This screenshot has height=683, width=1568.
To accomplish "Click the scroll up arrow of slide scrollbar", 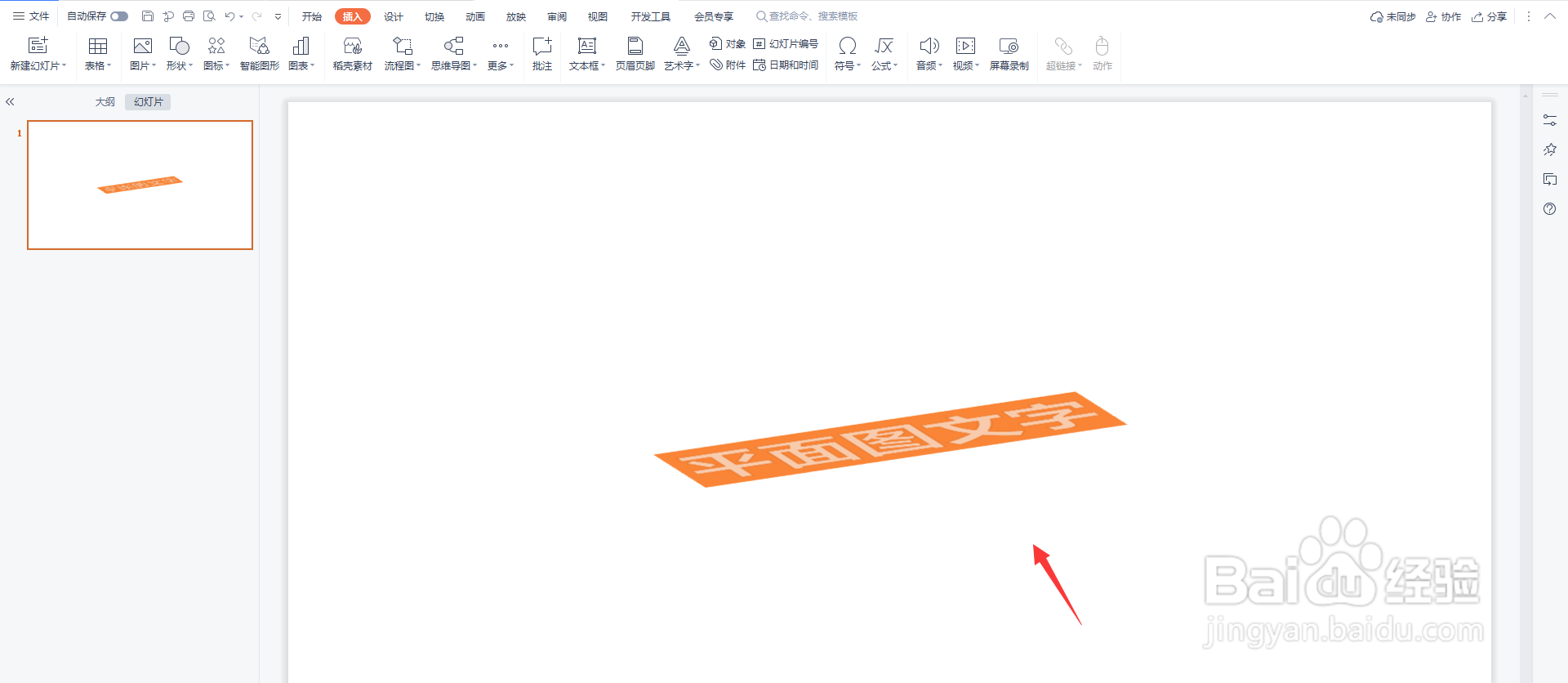I will point(1525,96).
